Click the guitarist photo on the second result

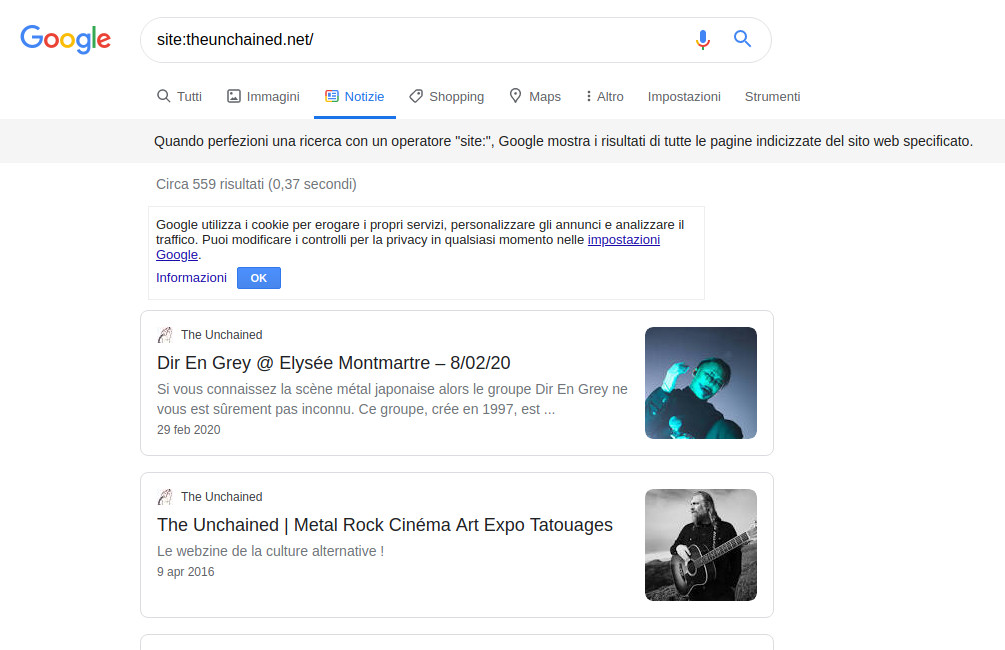click(700, 545)
